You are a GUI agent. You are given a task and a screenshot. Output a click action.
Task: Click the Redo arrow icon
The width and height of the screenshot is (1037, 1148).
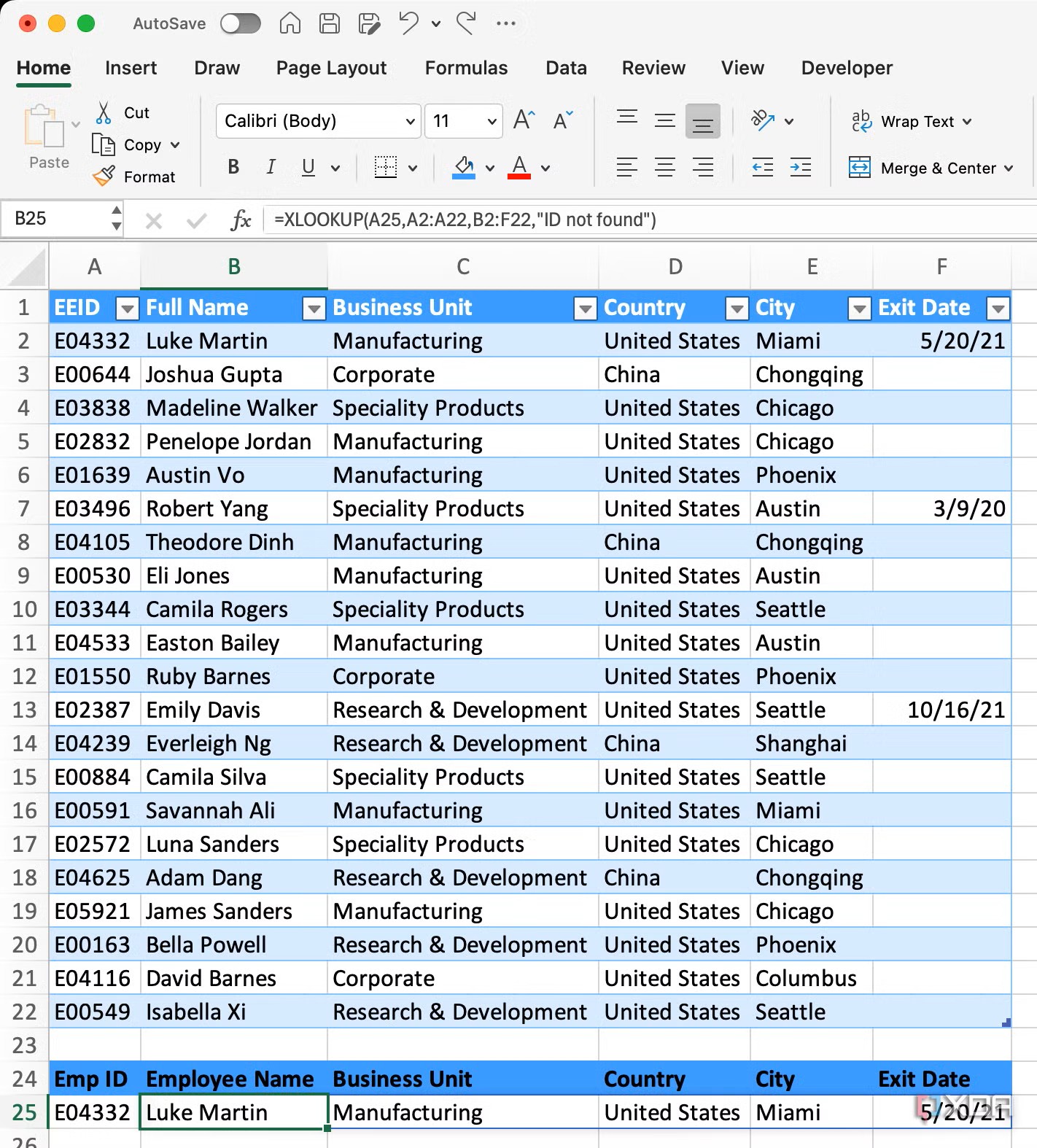click(466, 23)
